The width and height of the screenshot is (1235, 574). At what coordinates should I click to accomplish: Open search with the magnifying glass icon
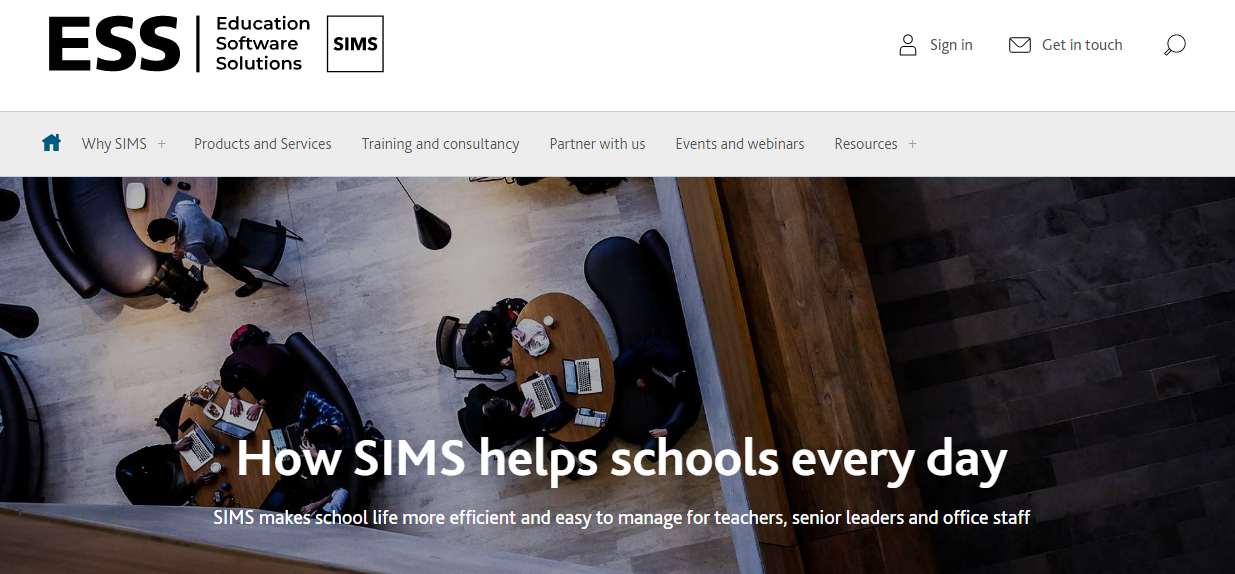tap(1175, 45)
